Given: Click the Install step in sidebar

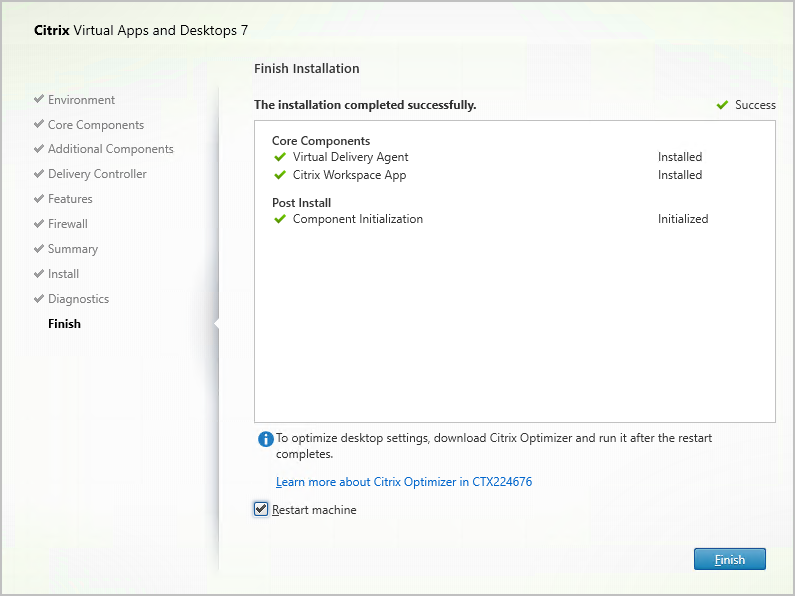Looking at the screenshot, I should tap(63, 274).
